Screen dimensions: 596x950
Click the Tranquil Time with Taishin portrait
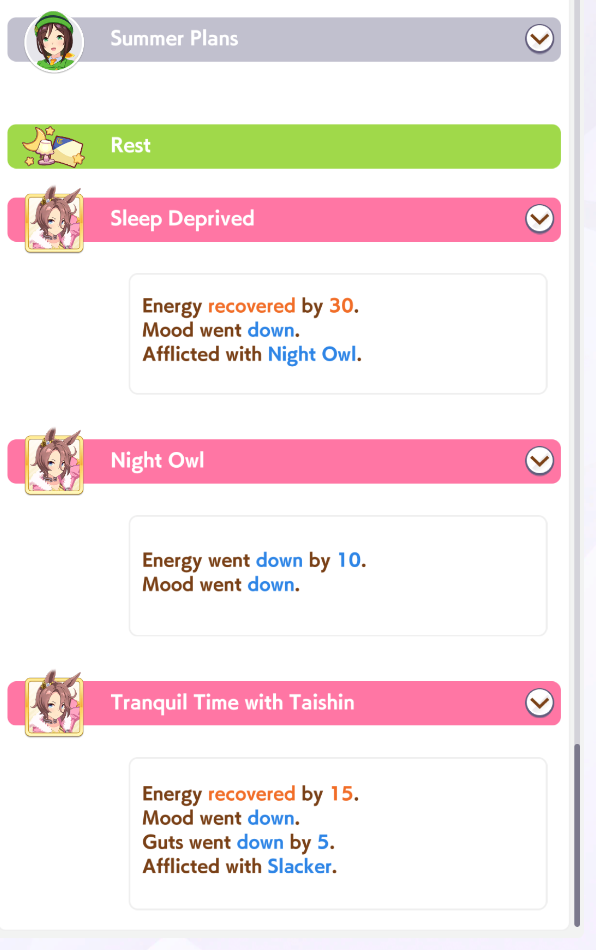(54, 703)
